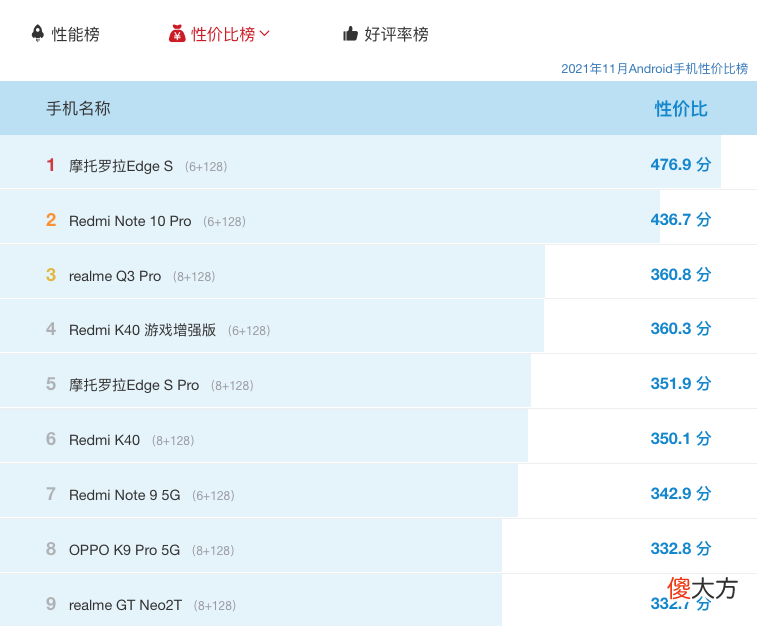Click the 342.9 分 score
Image resolution: width=757 pixels, height=626 pixels.
coord(681,494)
